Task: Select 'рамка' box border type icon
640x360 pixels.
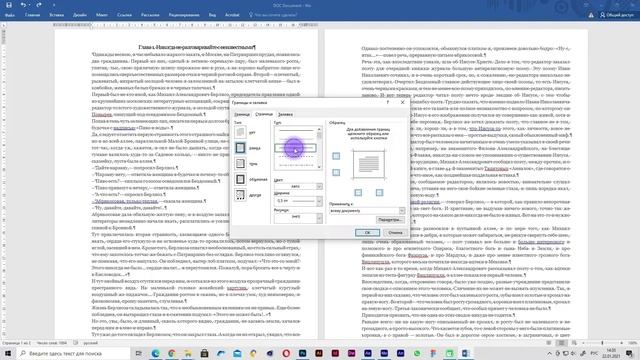Action: 240,148
